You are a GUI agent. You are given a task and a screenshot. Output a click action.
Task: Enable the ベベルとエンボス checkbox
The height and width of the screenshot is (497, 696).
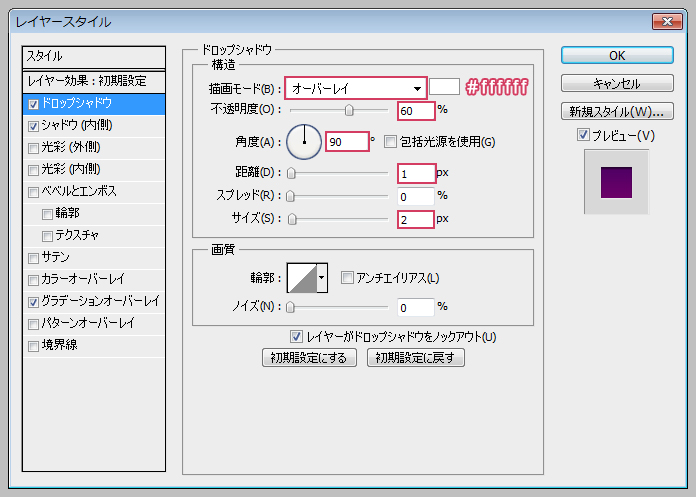point(33,193)
